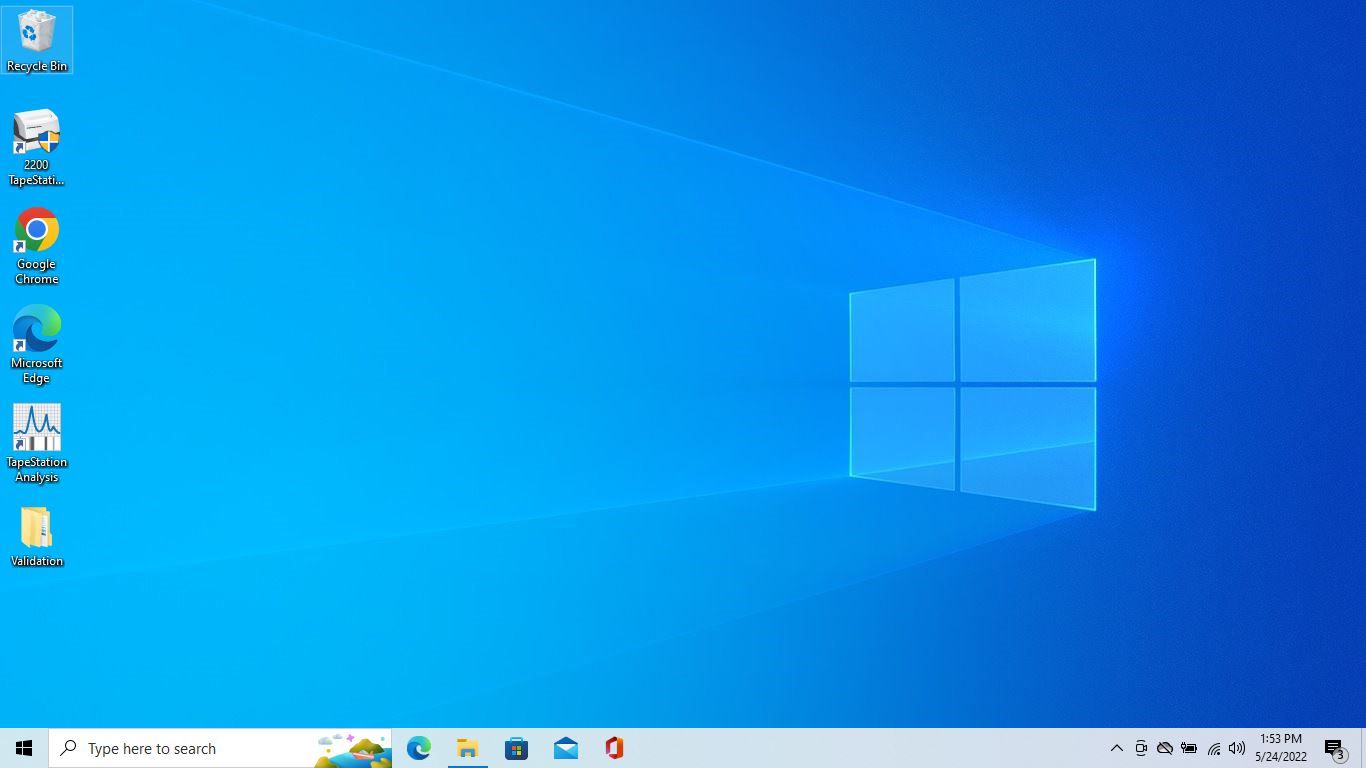Screen dimensions: 1366x768
Task: Click the Type here to search box
Action: pyautogui.click(x=220, y=748)
